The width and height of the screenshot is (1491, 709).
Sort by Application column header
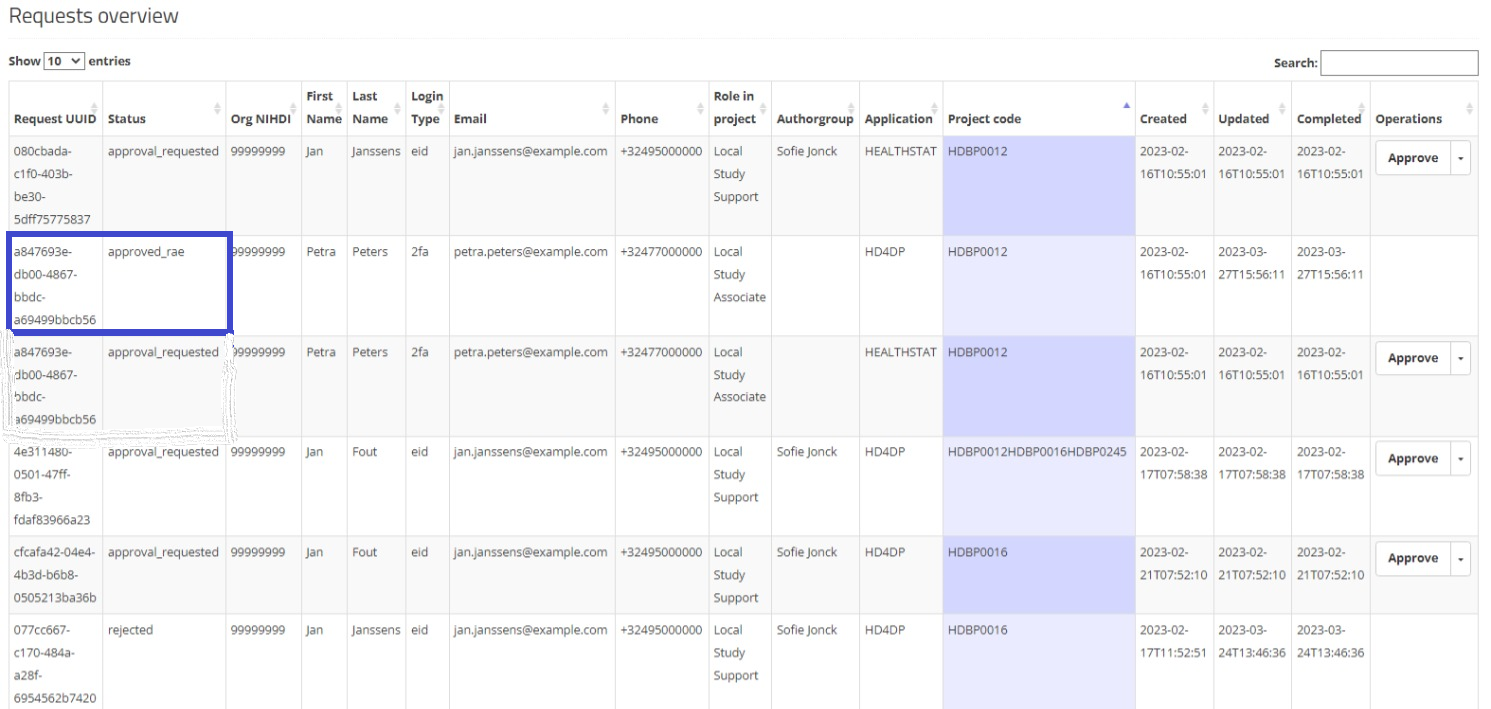click(900, 118)
